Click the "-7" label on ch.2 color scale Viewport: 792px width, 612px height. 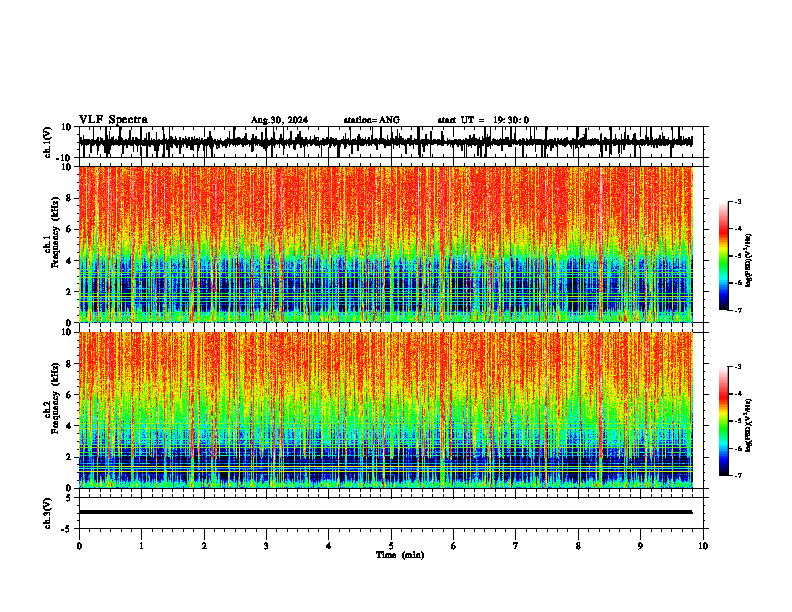point(738,475)
